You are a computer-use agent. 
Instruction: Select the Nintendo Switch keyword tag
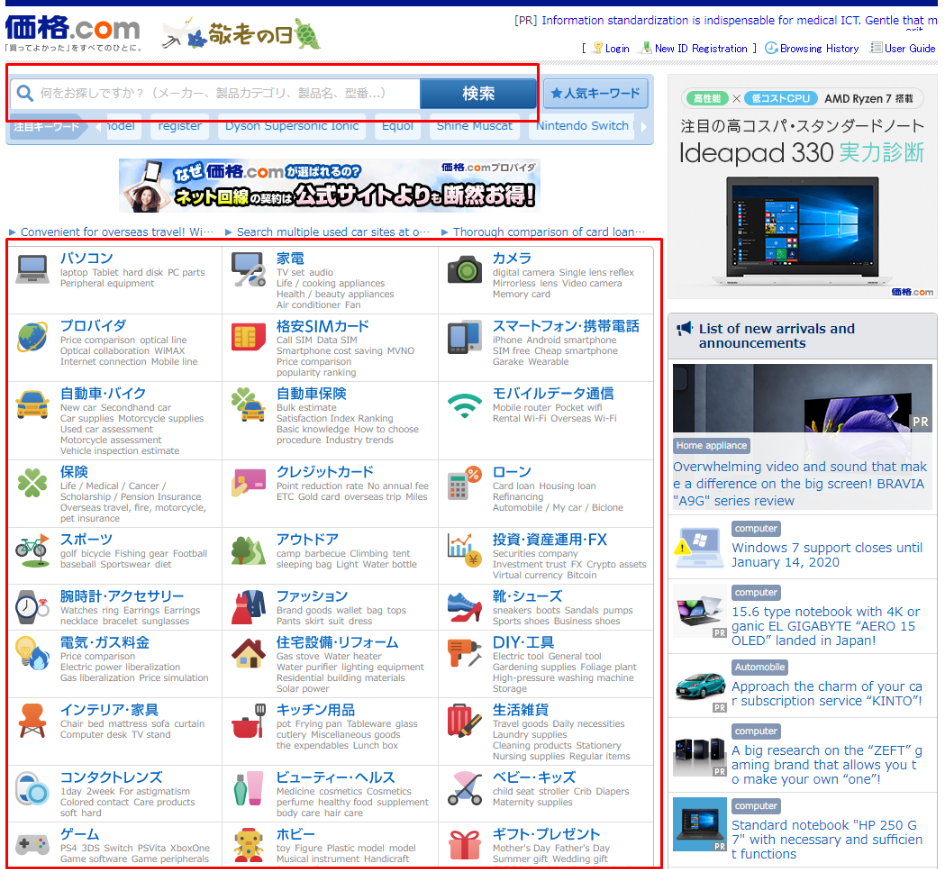click(x=582, y=126)
